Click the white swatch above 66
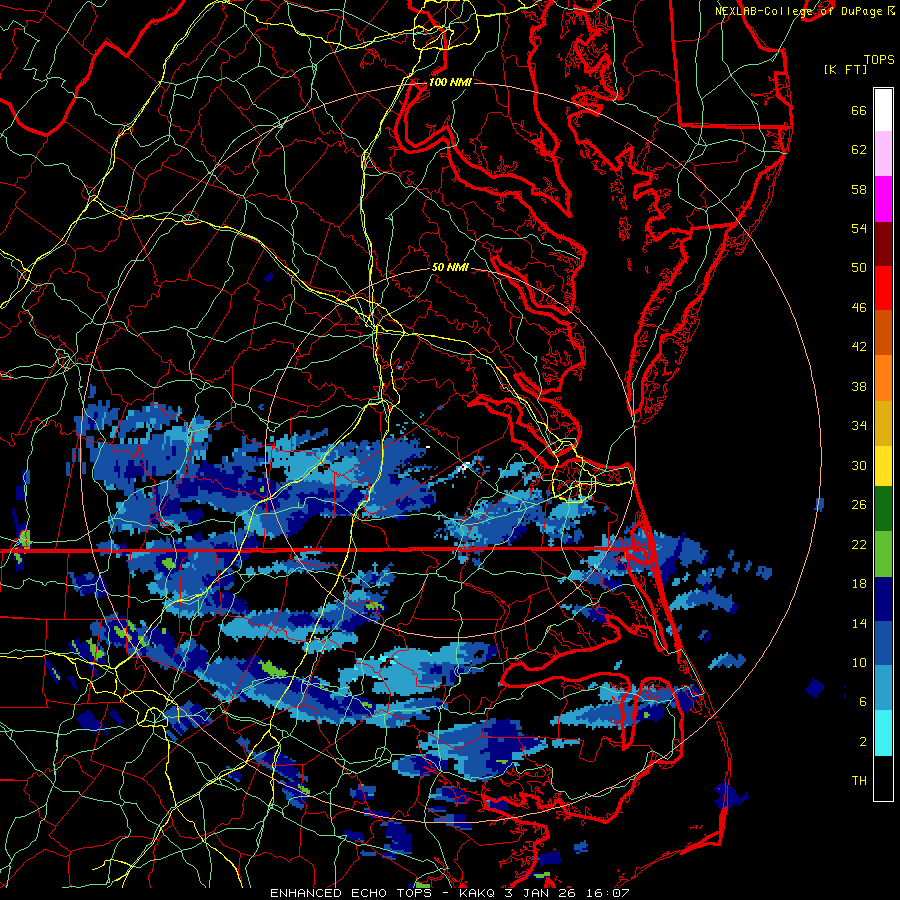Screen dimensions: 900x900 [x=883, y=110]
